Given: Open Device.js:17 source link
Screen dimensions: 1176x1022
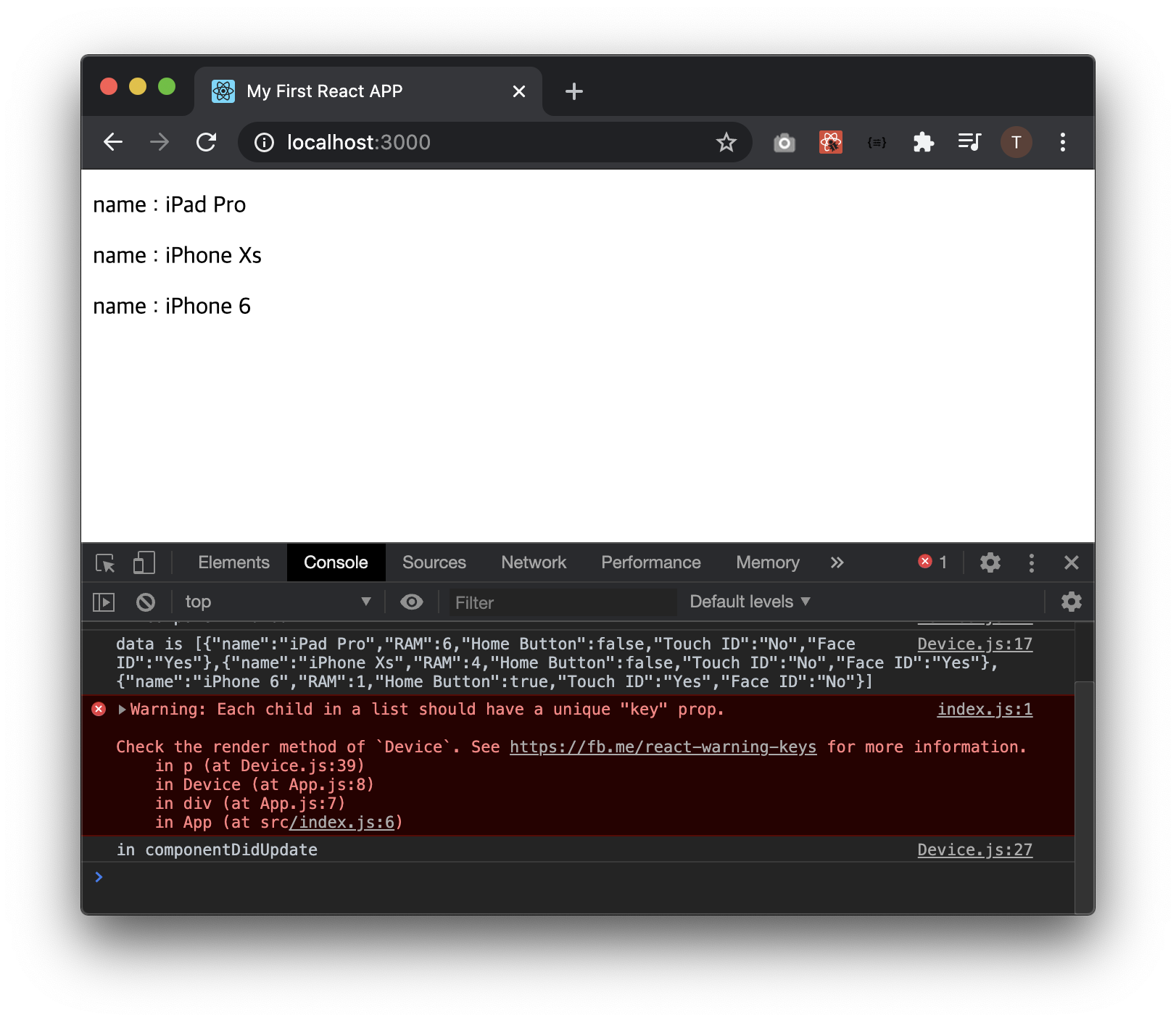Looking at the screenshot, I should pyautogui.click(x=974, y=644).
